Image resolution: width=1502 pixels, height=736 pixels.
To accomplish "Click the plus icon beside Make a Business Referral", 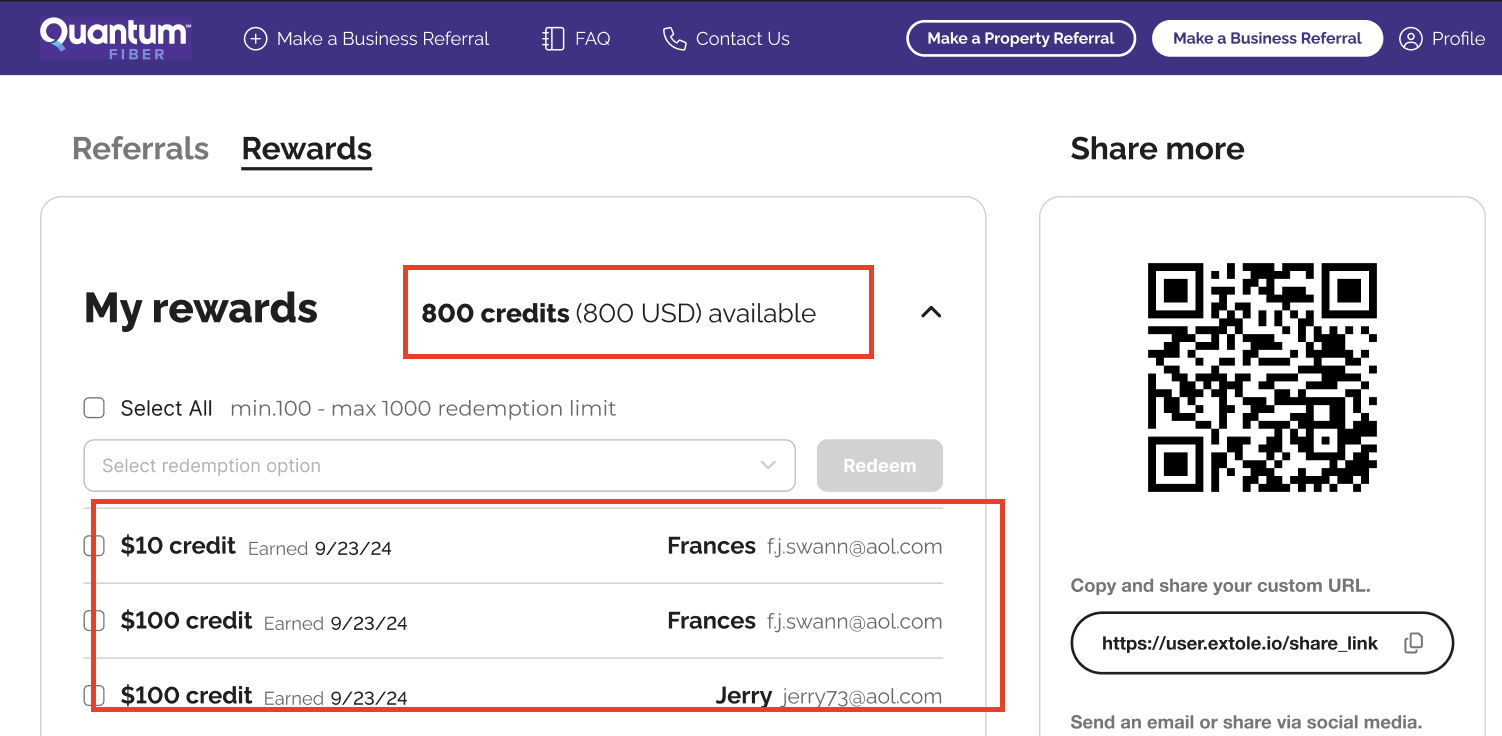I will click(x=255, y=38).
